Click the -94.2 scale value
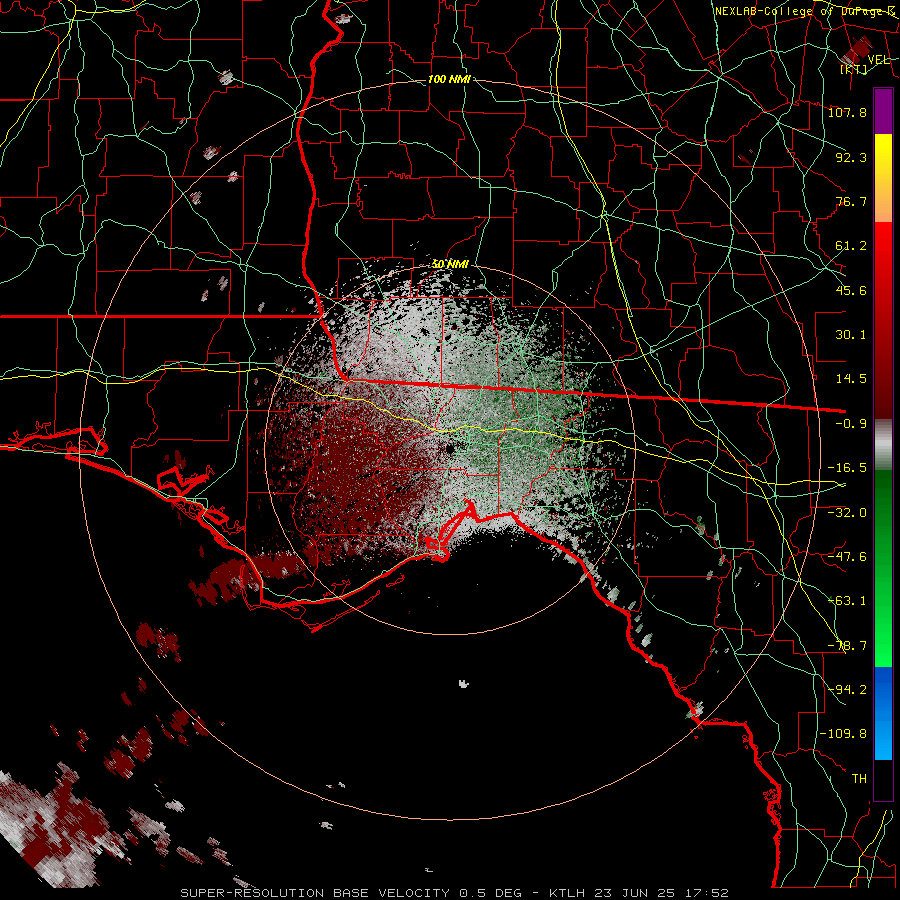This screenshot has height=900, width=900. coord(847,689)
